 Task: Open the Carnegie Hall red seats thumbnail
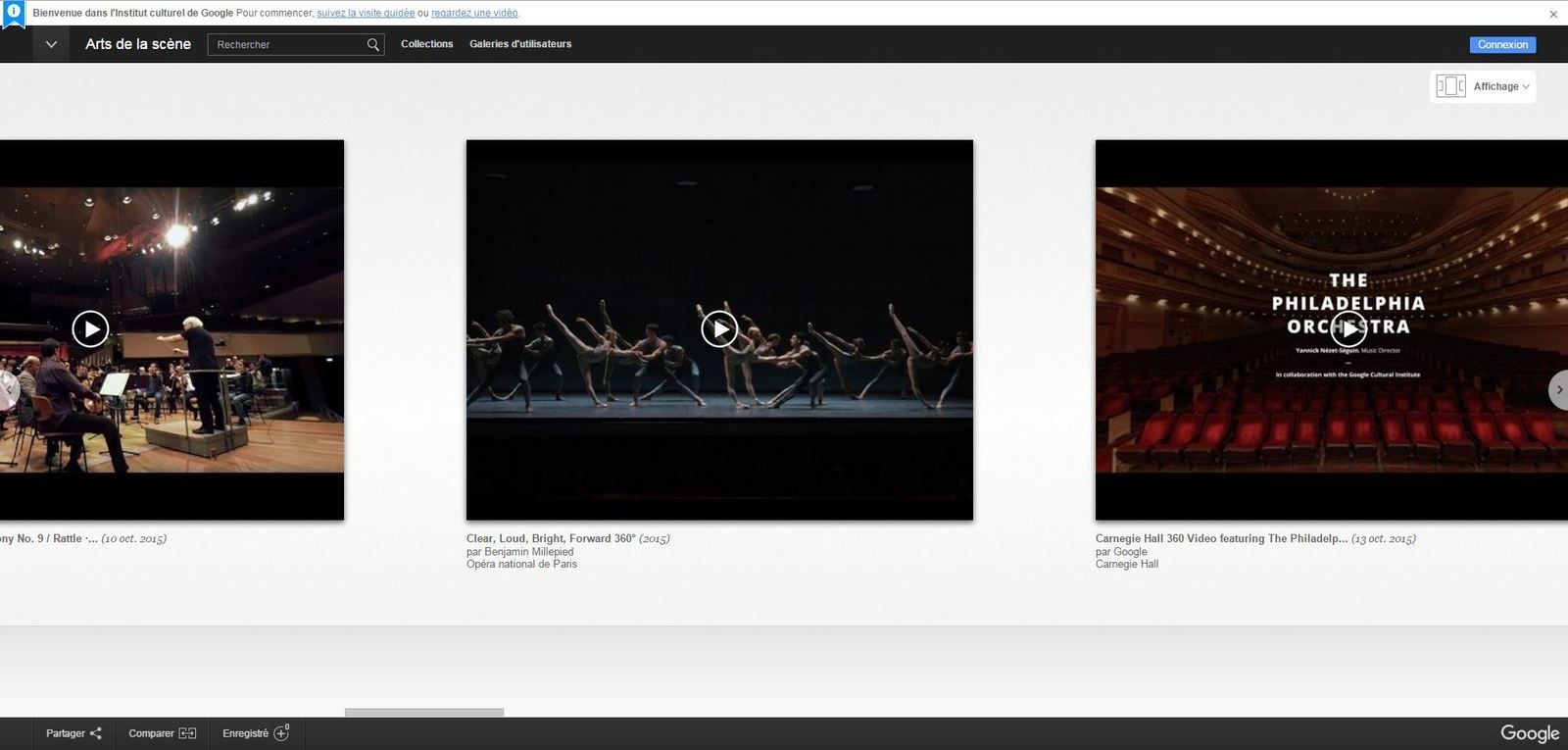coord(1332,329)
